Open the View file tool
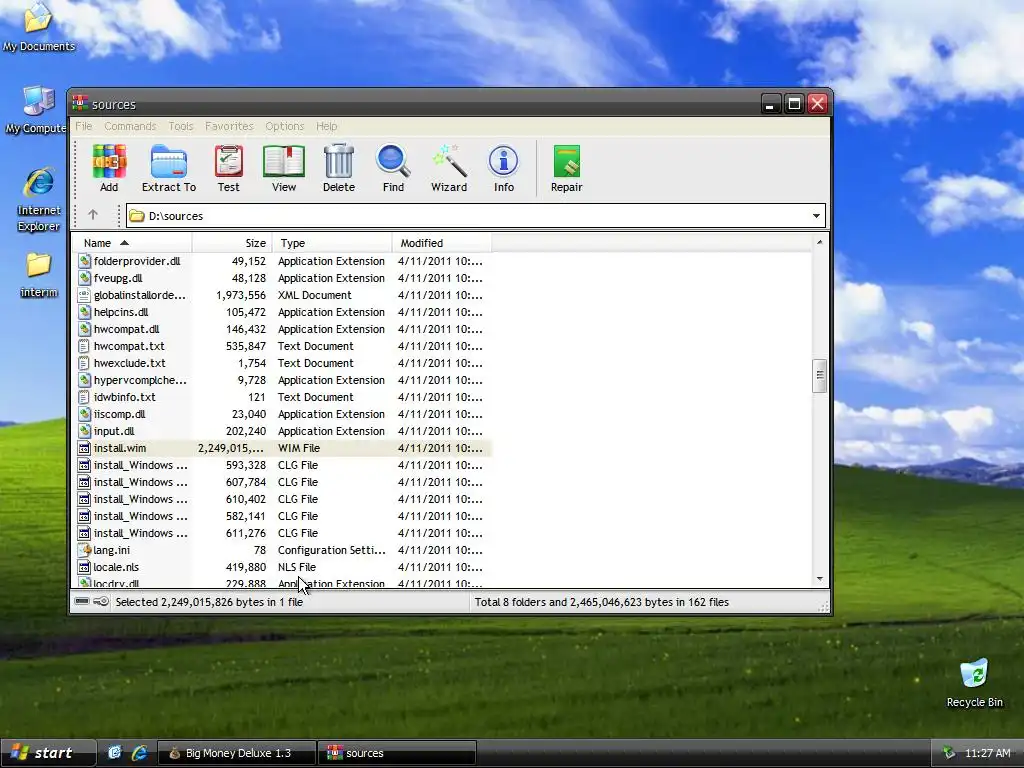Image resolution: width=1024 pixels, height=768 pixels. click(283, 169)
